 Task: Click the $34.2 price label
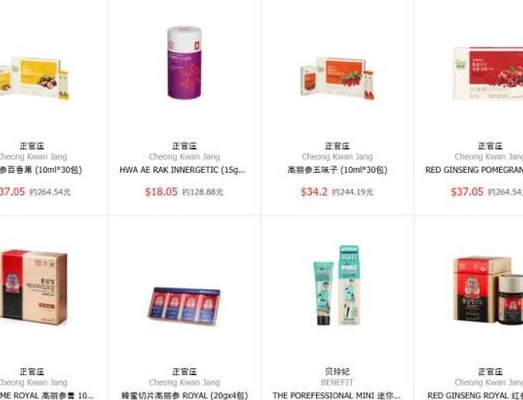tap(314, 192)
